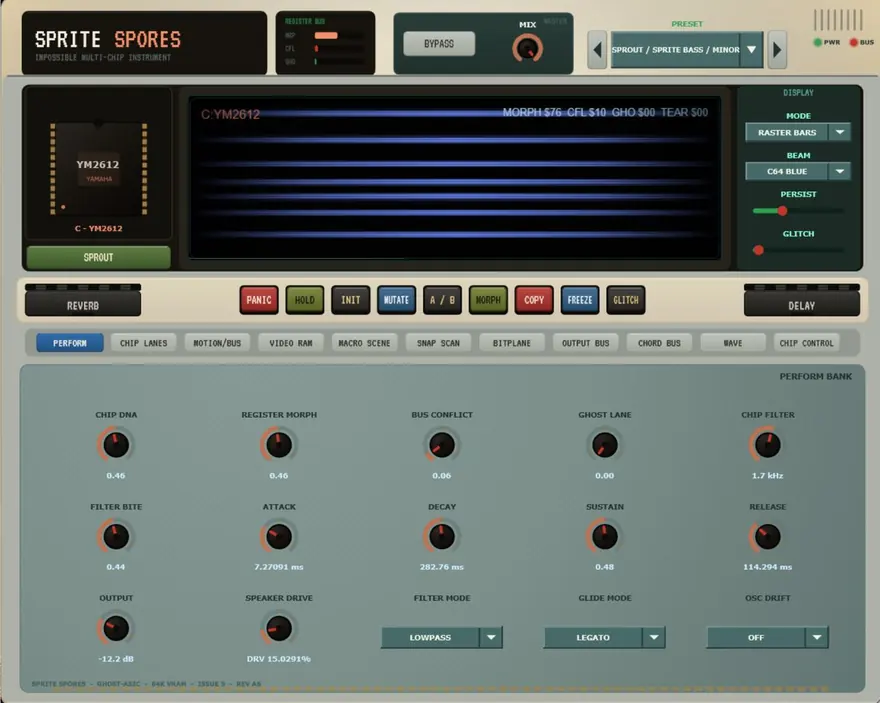Toggle the DELAY effect
This screenshot has width=880, height=703.
click(x=801, y=301)
